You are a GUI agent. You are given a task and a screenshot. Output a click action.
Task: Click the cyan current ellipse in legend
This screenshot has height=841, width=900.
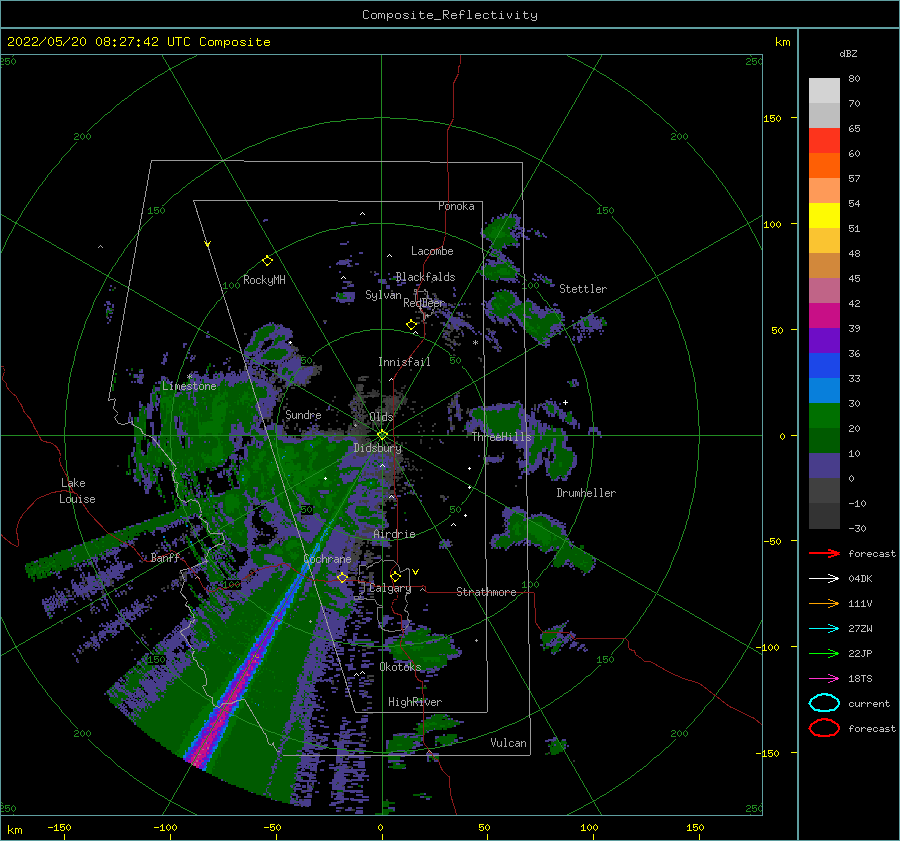824,703
